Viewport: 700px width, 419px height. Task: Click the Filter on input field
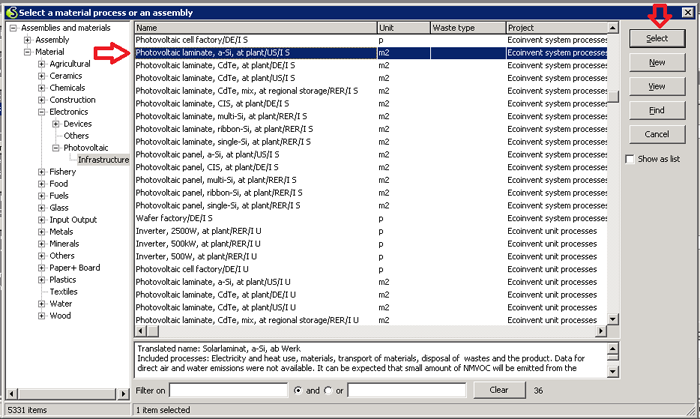pyautogui.click(x=229, y=389)
